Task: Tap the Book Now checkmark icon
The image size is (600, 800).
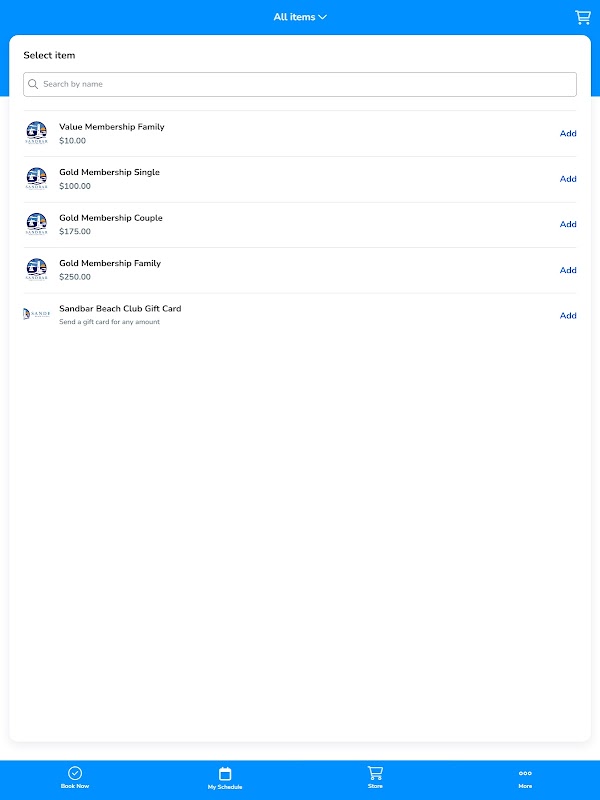Action: tap(75, 773)
